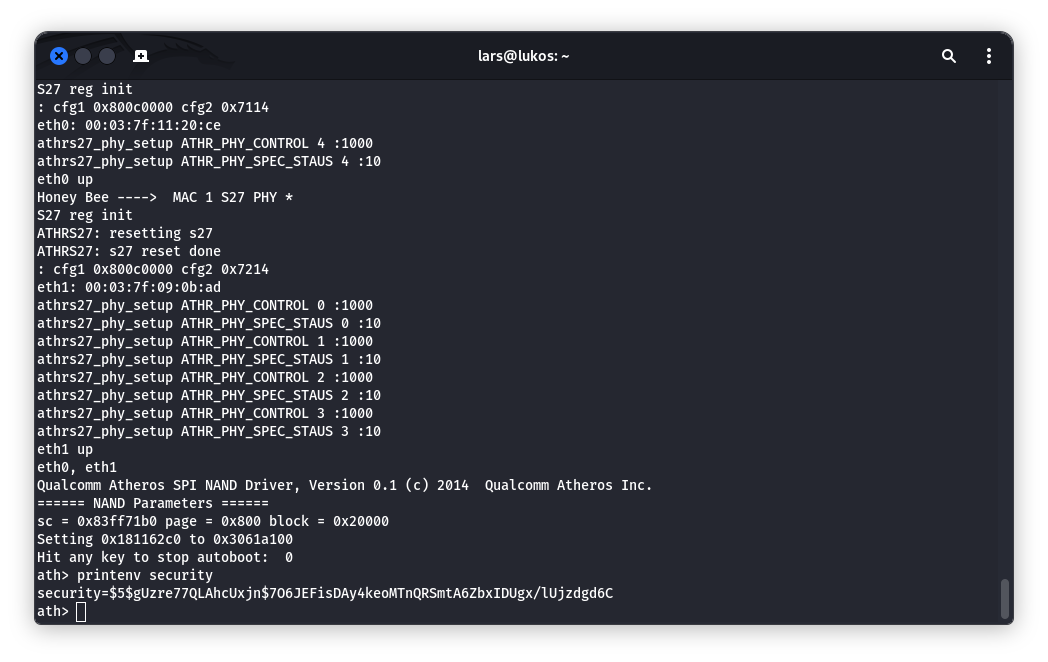Click the vertical scrollbar thumb at the bottom right

(x=1004, y=598)
